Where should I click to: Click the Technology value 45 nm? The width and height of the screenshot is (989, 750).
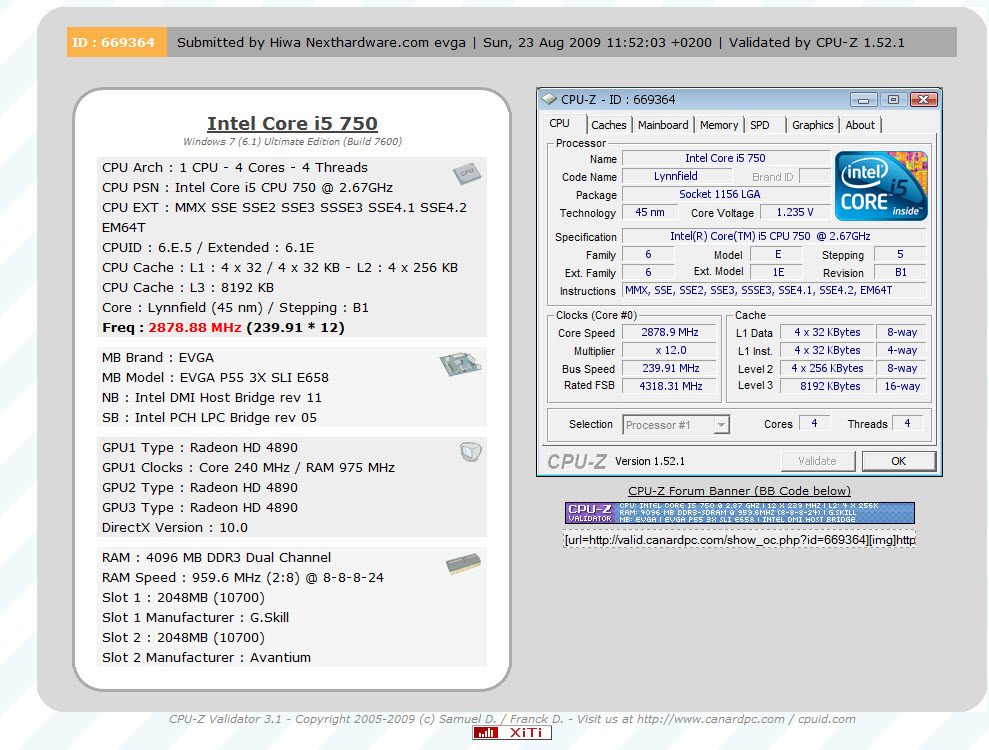tap(649, 213)
